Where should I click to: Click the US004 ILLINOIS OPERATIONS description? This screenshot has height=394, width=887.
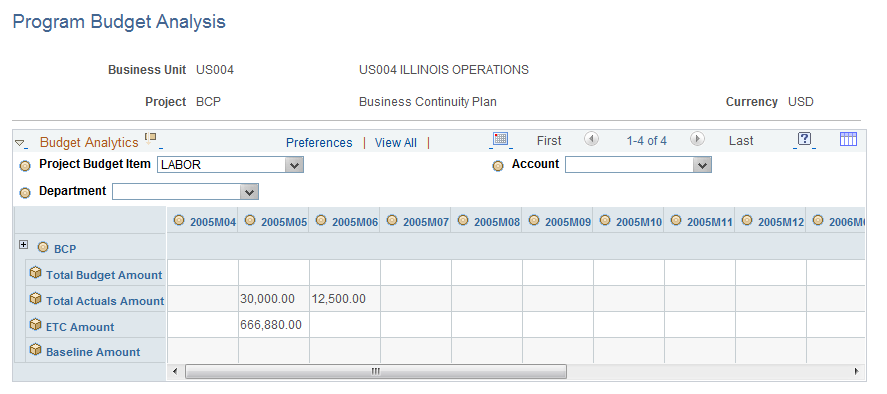[444, 70]
